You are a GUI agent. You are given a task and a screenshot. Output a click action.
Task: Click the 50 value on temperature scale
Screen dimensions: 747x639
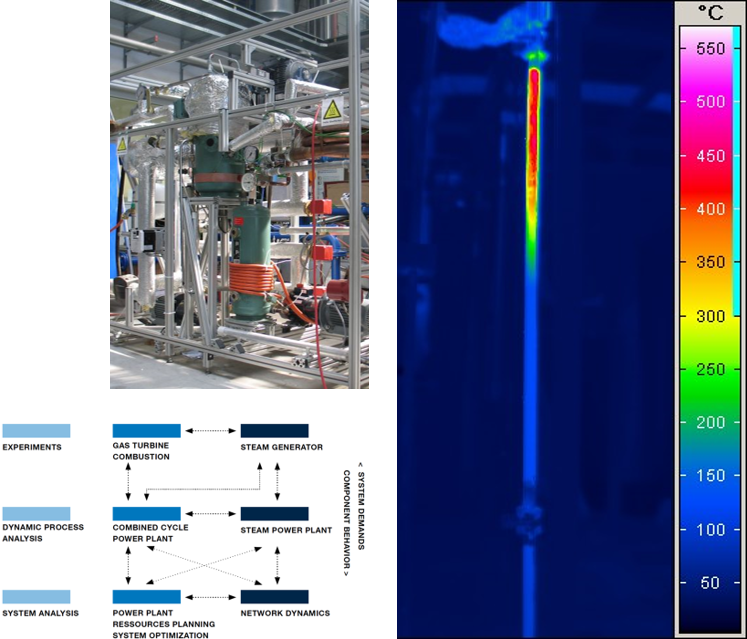(709, 582)
